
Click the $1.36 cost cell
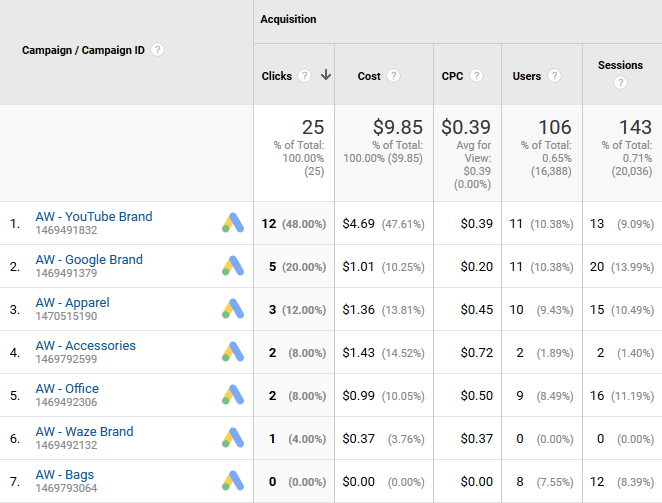point(383,310)
